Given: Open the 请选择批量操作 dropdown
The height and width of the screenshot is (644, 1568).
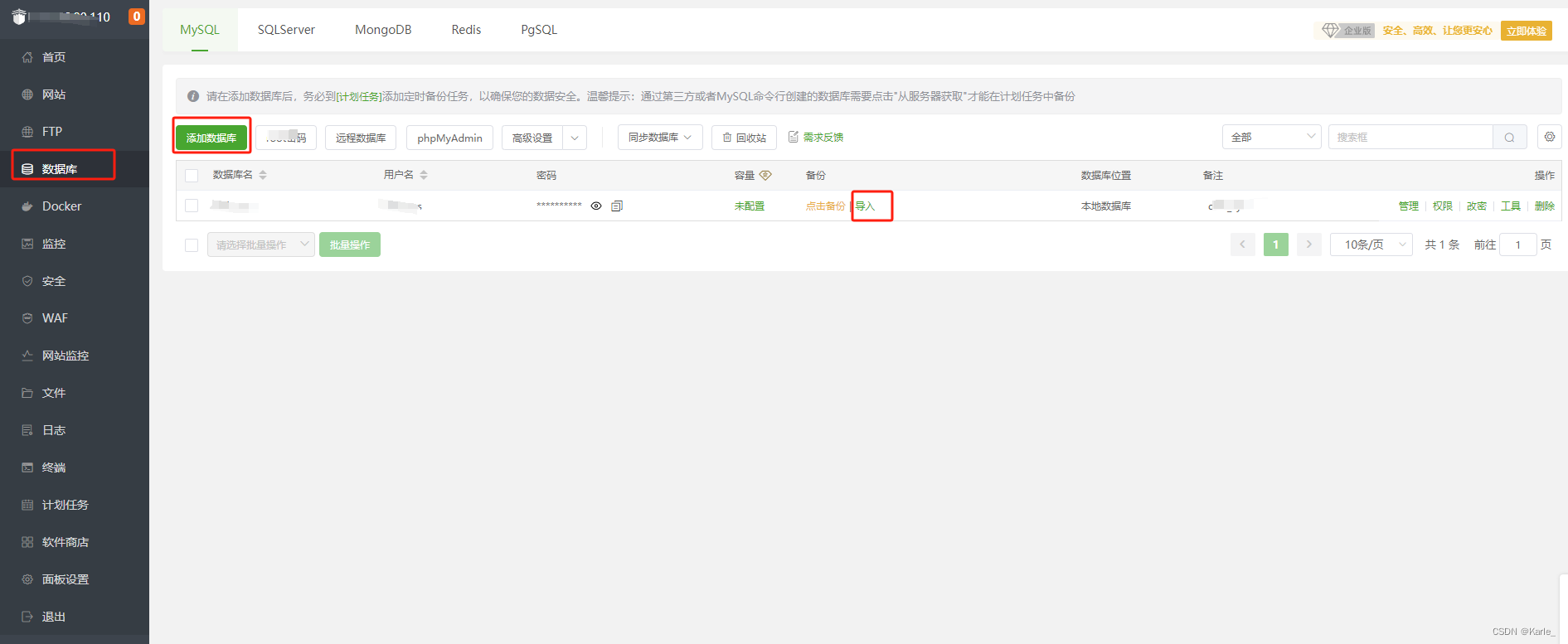Looking at the screenshot, I should click(261, 245).
